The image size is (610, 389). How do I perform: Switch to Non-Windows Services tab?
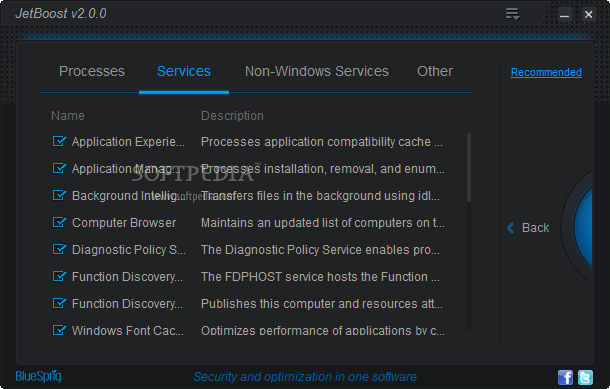coord(317,72)
